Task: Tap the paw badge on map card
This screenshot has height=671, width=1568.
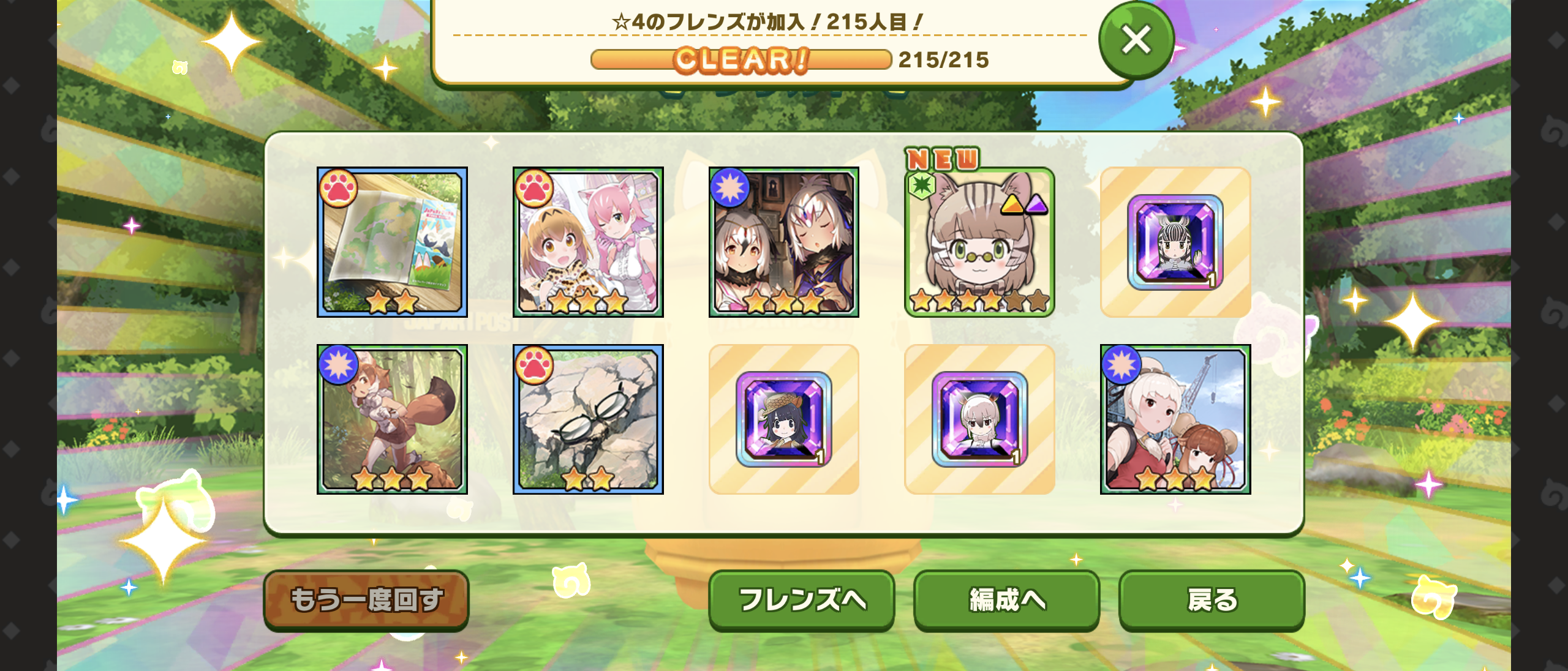Action: coord(338,187)
